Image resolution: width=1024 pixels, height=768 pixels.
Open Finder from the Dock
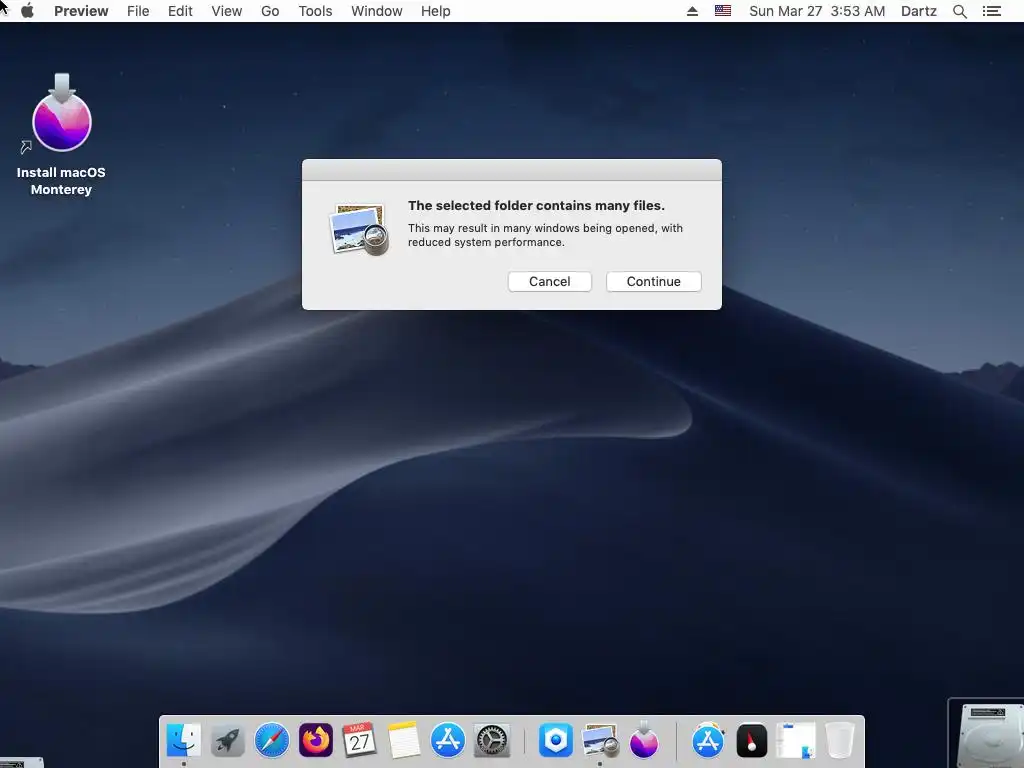tap(184, 740)
